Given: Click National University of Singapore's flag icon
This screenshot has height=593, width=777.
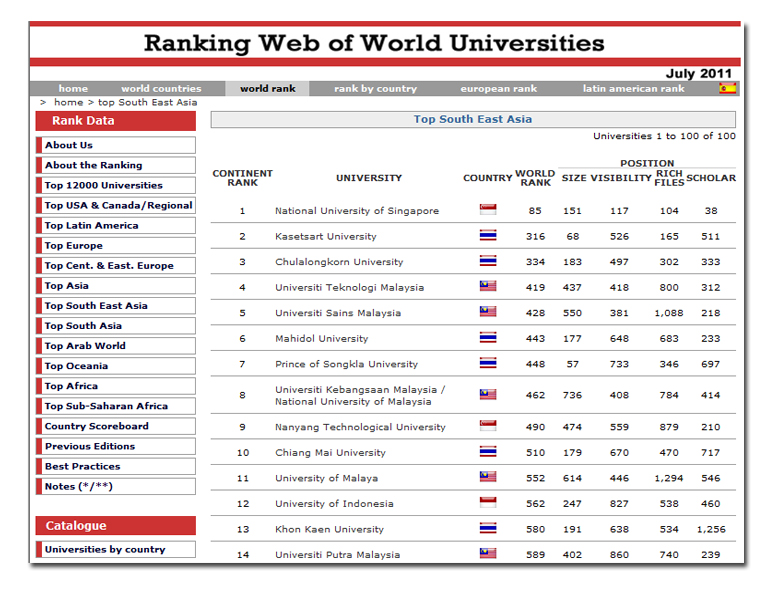Looking at the screenshot, I should (x=488, y=210).
